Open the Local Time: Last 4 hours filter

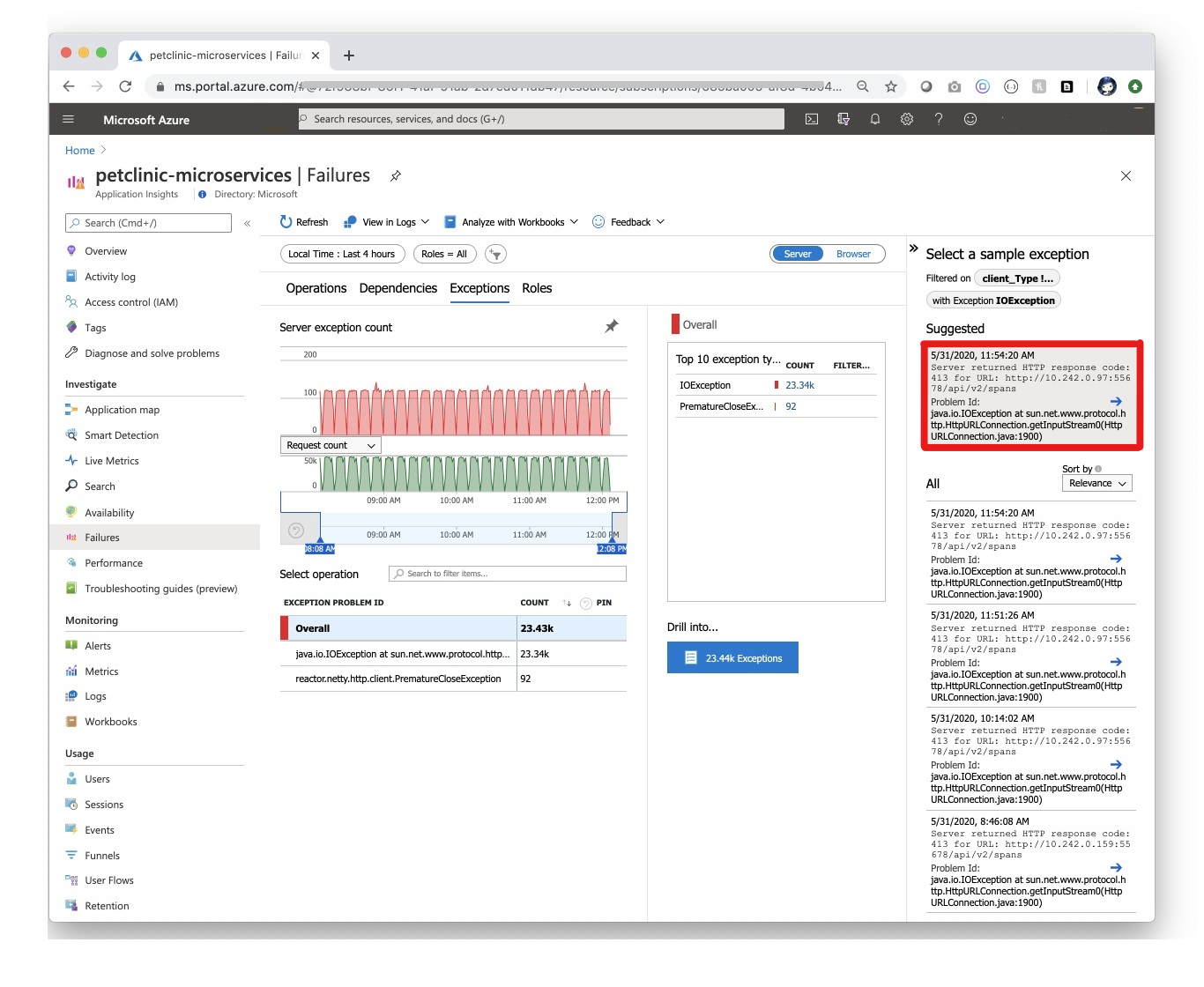pos(342,254)
